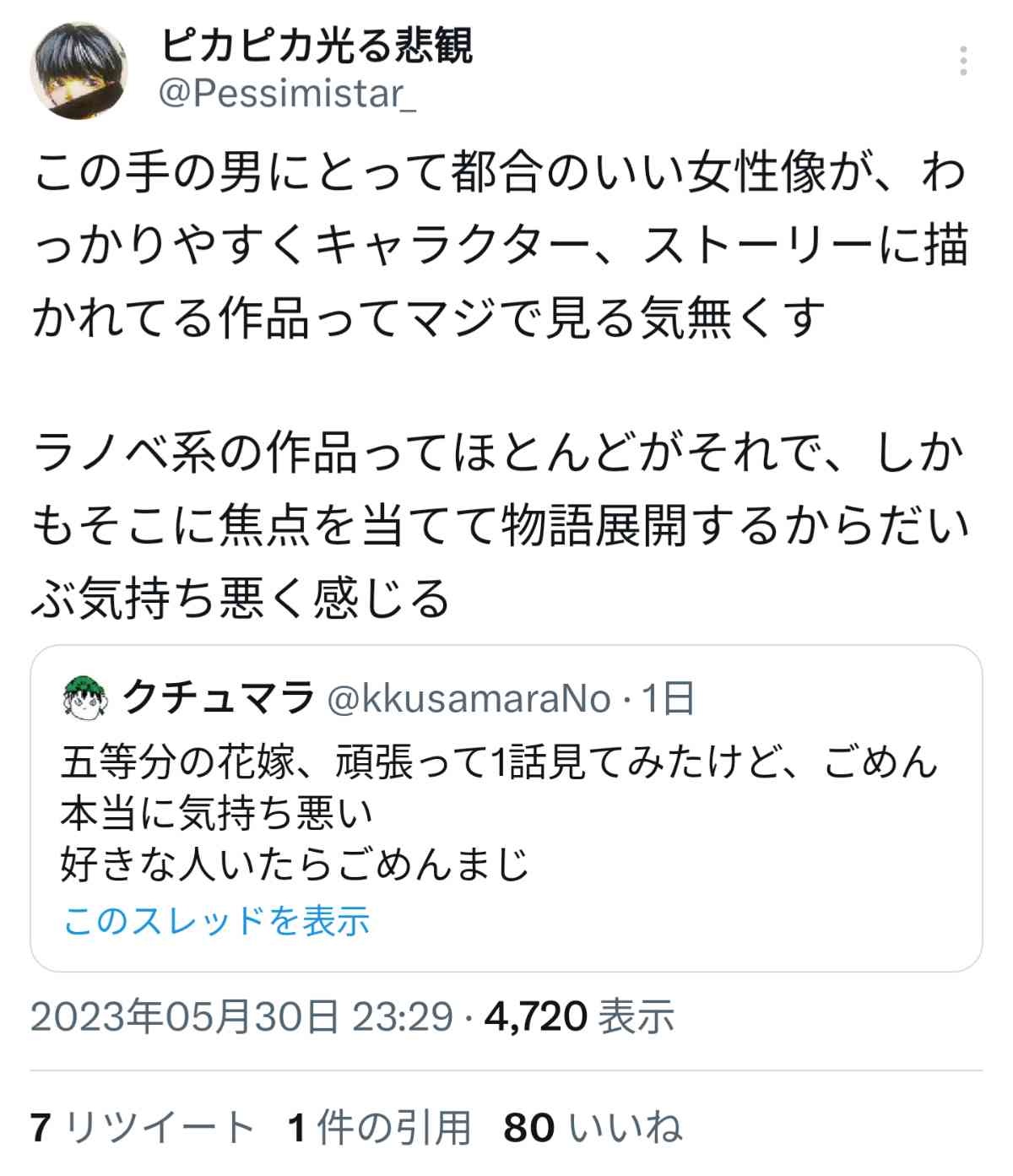Open the 80 いいね likes list

click(593, 1128)
